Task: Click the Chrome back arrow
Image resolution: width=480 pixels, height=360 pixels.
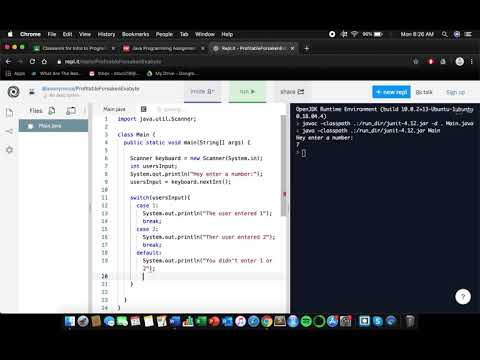Action: click(9, 61)
